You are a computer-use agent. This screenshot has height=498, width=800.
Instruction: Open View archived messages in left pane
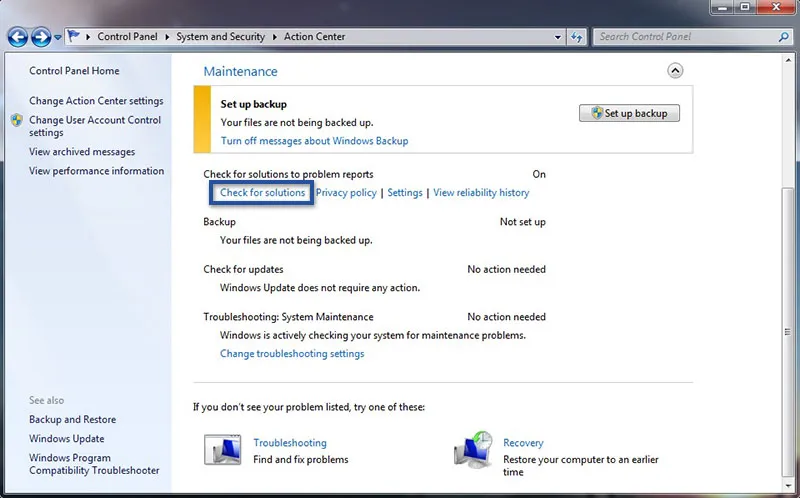pos(82,152)
